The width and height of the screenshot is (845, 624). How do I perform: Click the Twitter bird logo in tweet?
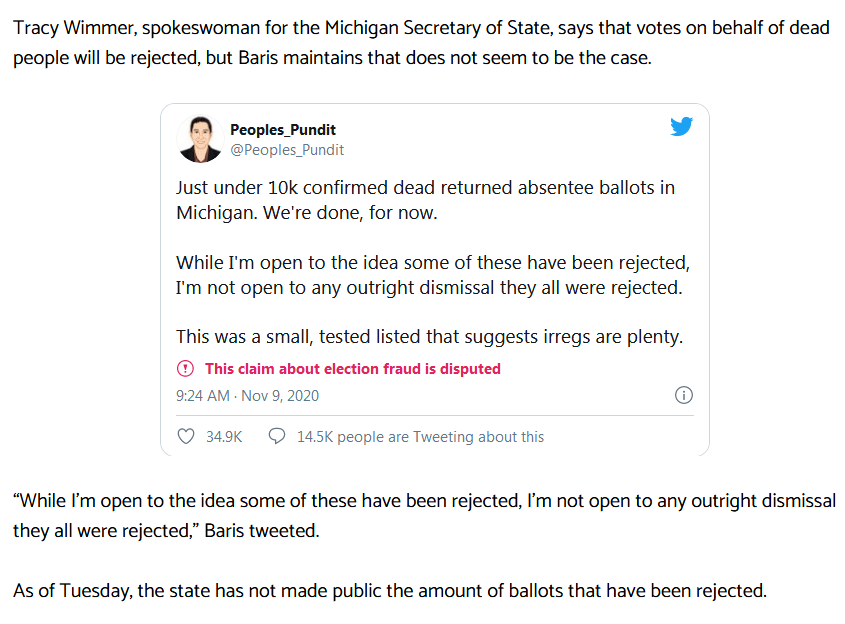point(681,127)
